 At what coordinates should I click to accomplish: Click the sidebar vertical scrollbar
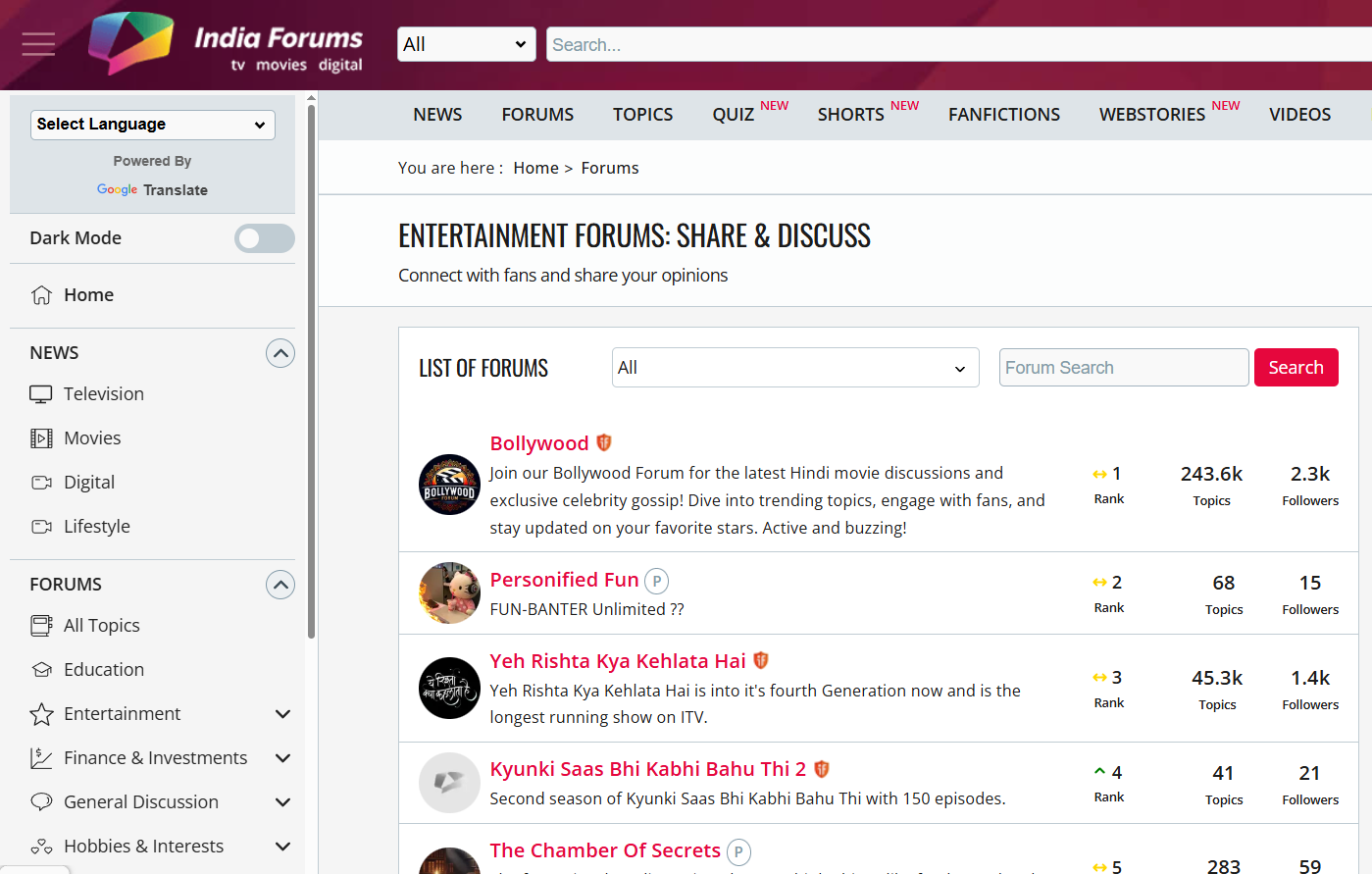311,373
